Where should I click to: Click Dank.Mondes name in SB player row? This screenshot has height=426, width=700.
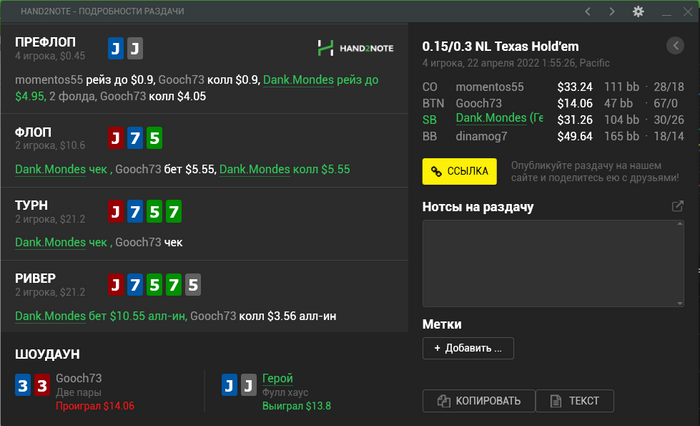[x=499, y=118]
